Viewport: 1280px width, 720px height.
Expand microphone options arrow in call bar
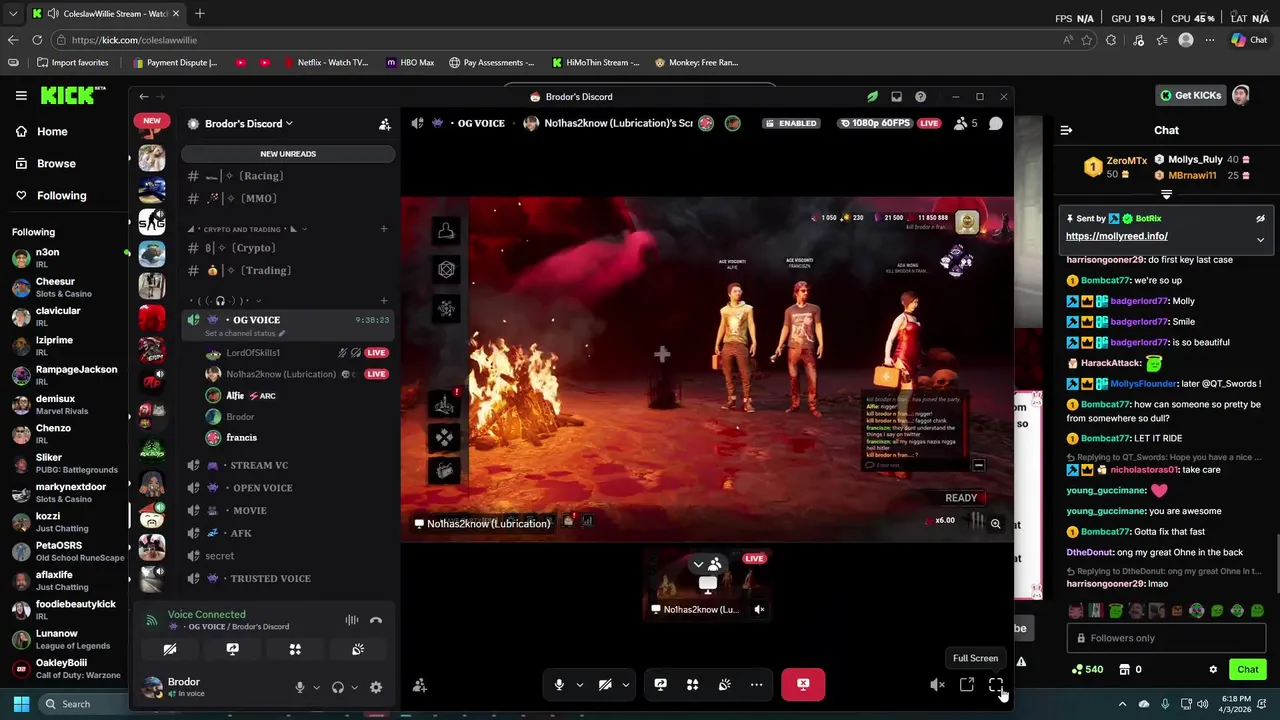(x=579, y=685)
